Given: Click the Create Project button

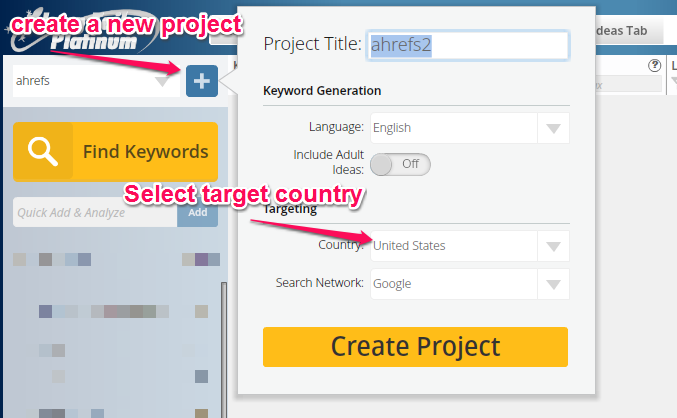Looking at the screenshot, I should pyautogui.click(x=415, y=347).
